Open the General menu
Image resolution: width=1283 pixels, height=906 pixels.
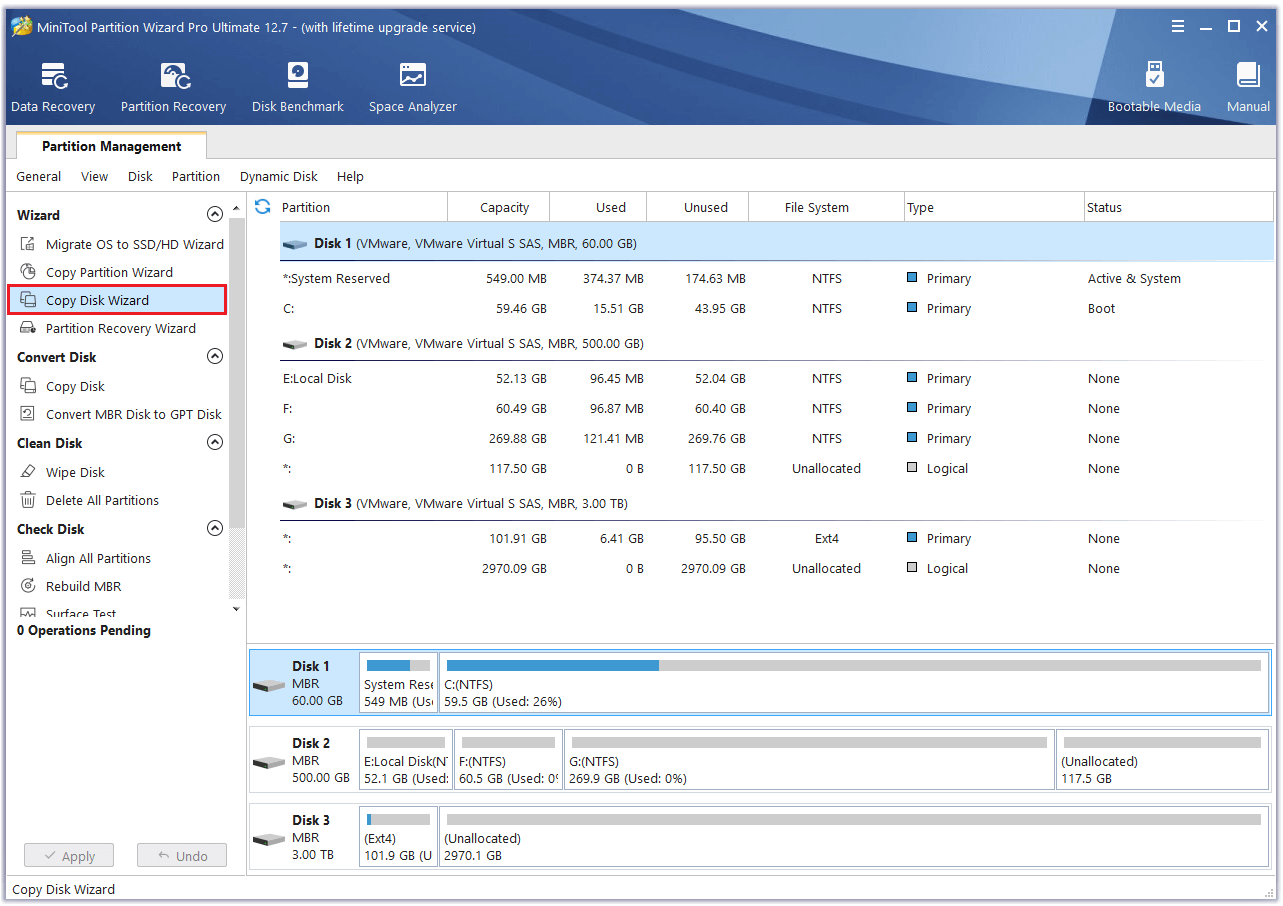coord(39,176)
